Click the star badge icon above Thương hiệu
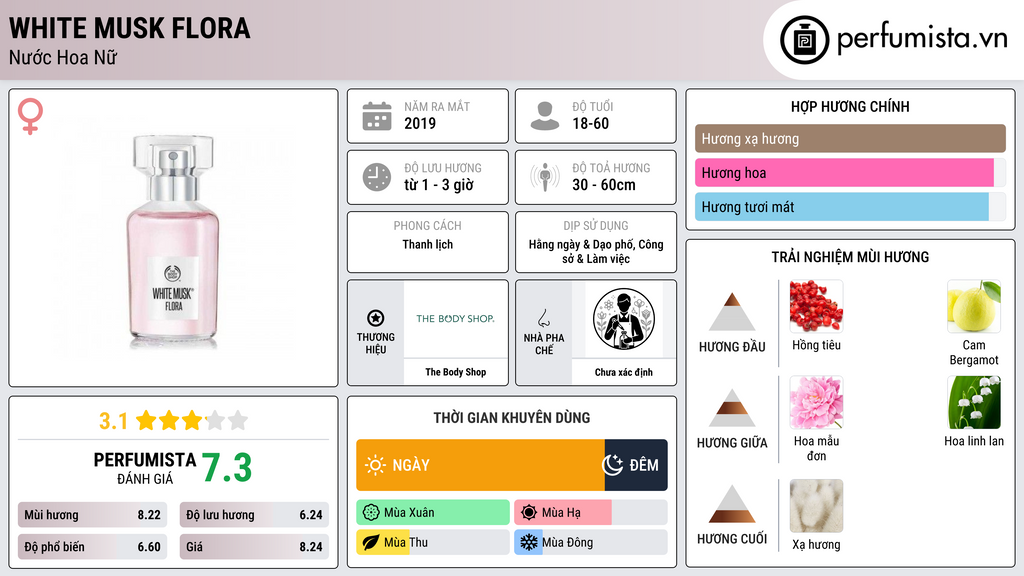This screenshot has width=1024, height=576. click(x=376, y=318)
